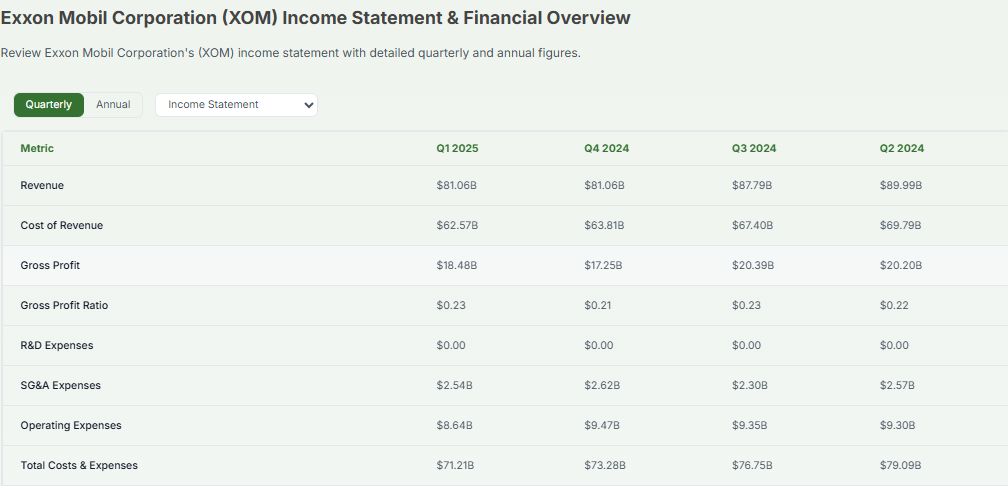Click the Exxon Mobil Income Statement page heading
The height and width of the screenshot is (486, 1008).
pos(315,18)
